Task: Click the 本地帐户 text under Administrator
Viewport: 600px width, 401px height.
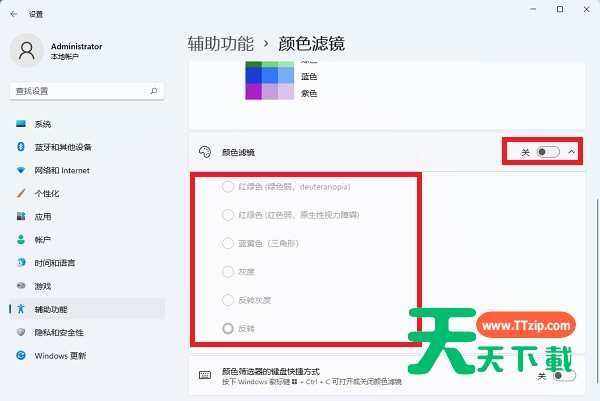Action: pyautogui.click(x=65, y=56)
